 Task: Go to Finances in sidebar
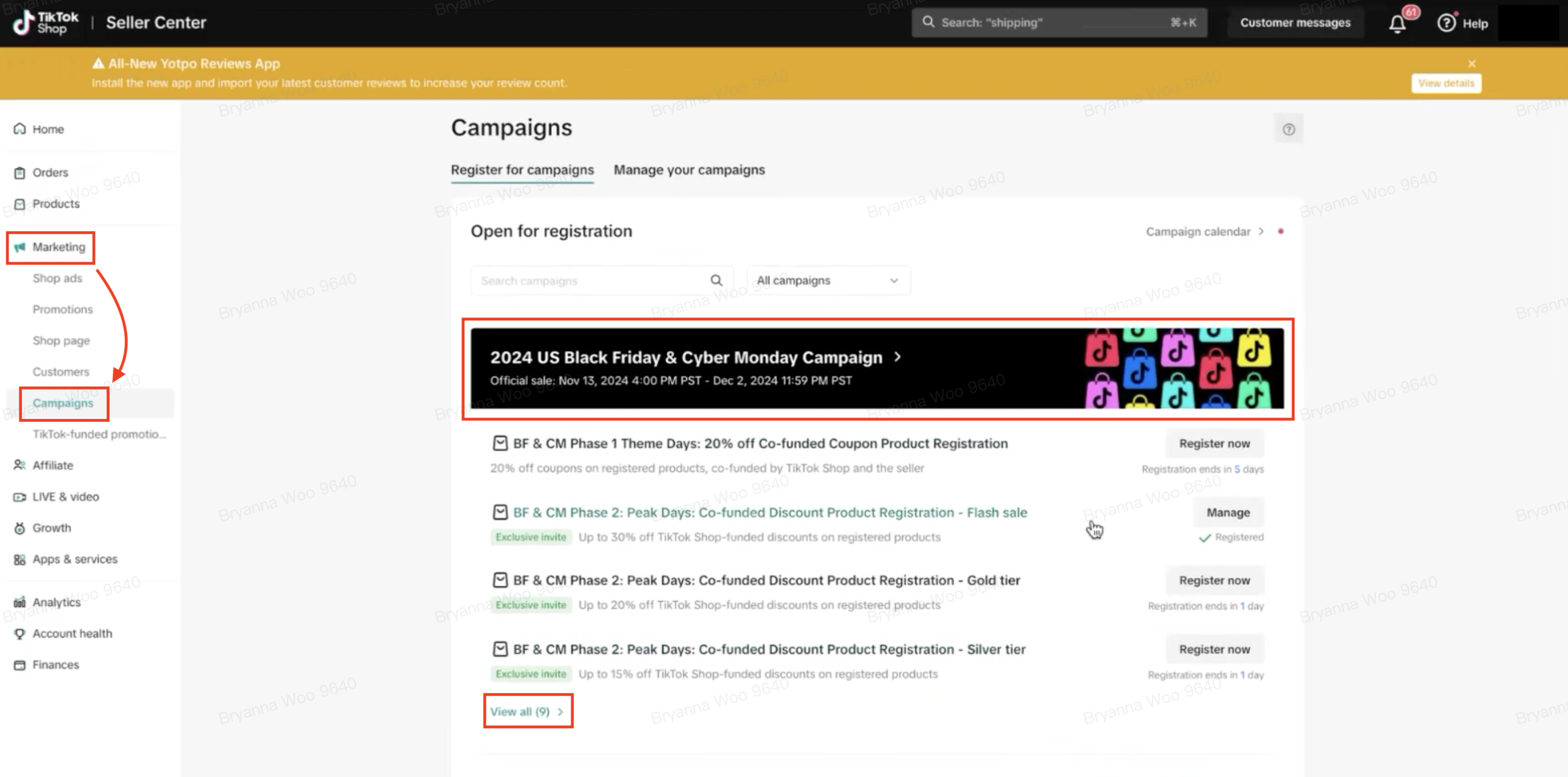(x=55, y=664)
